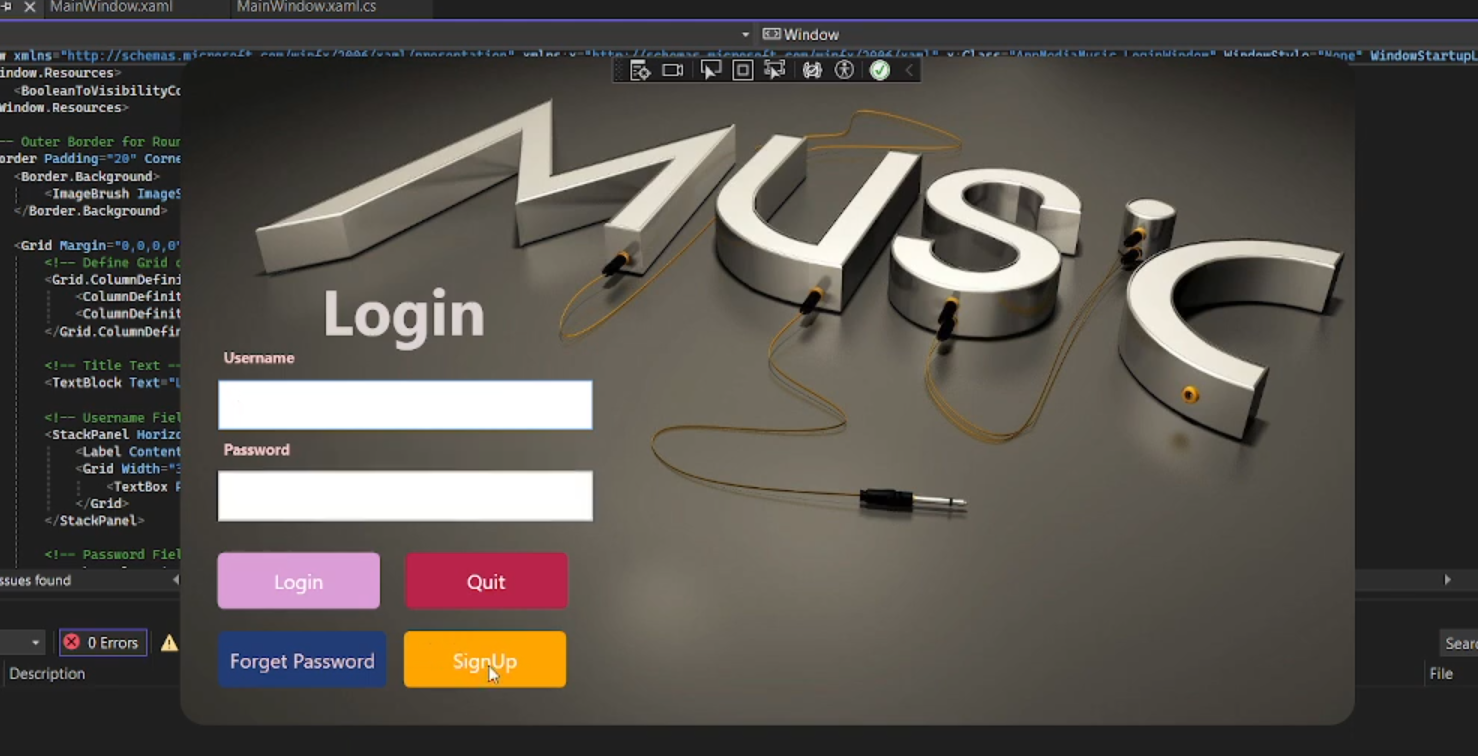Click the green Hot Reload checkmark icon
The height and width of the screenshot is (756, 1478).
tap(880, 71)
